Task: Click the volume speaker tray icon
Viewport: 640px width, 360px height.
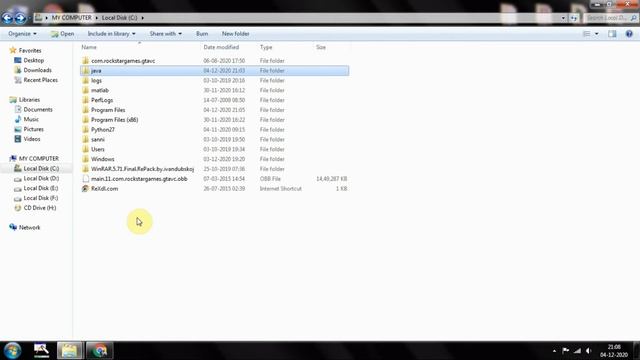Action: [x=589, y=351]
